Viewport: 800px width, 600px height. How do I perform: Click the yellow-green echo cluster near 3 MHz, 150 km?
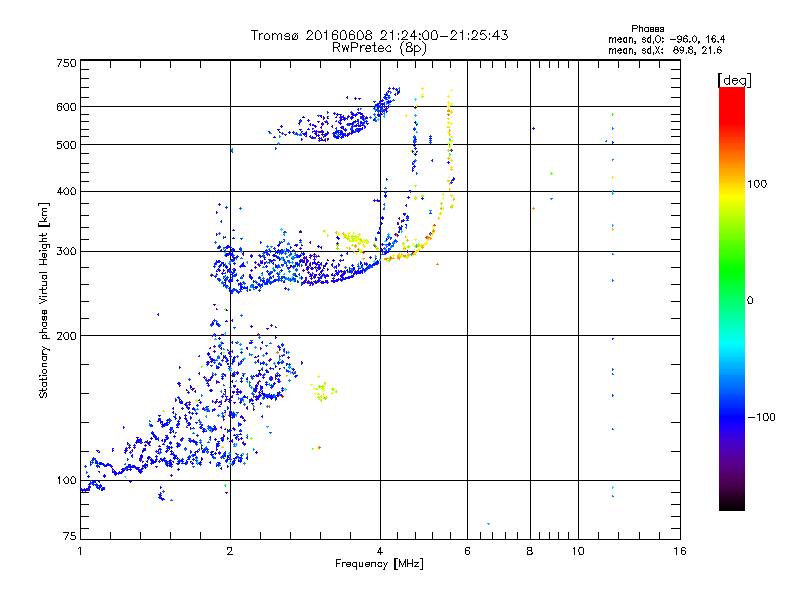pos(323,391)
